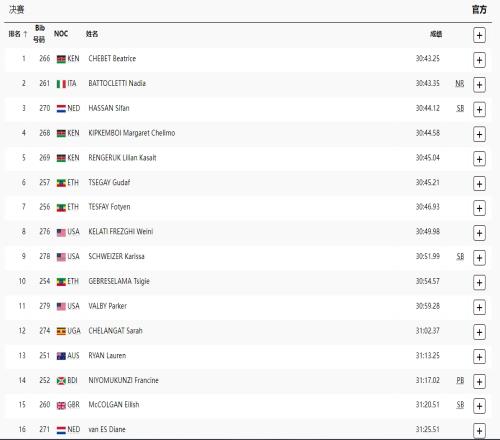Expand details for HASSAN Sifan row
Viewport: 500px width, 440px height.
pyautogui.click(x=479, y=109)
